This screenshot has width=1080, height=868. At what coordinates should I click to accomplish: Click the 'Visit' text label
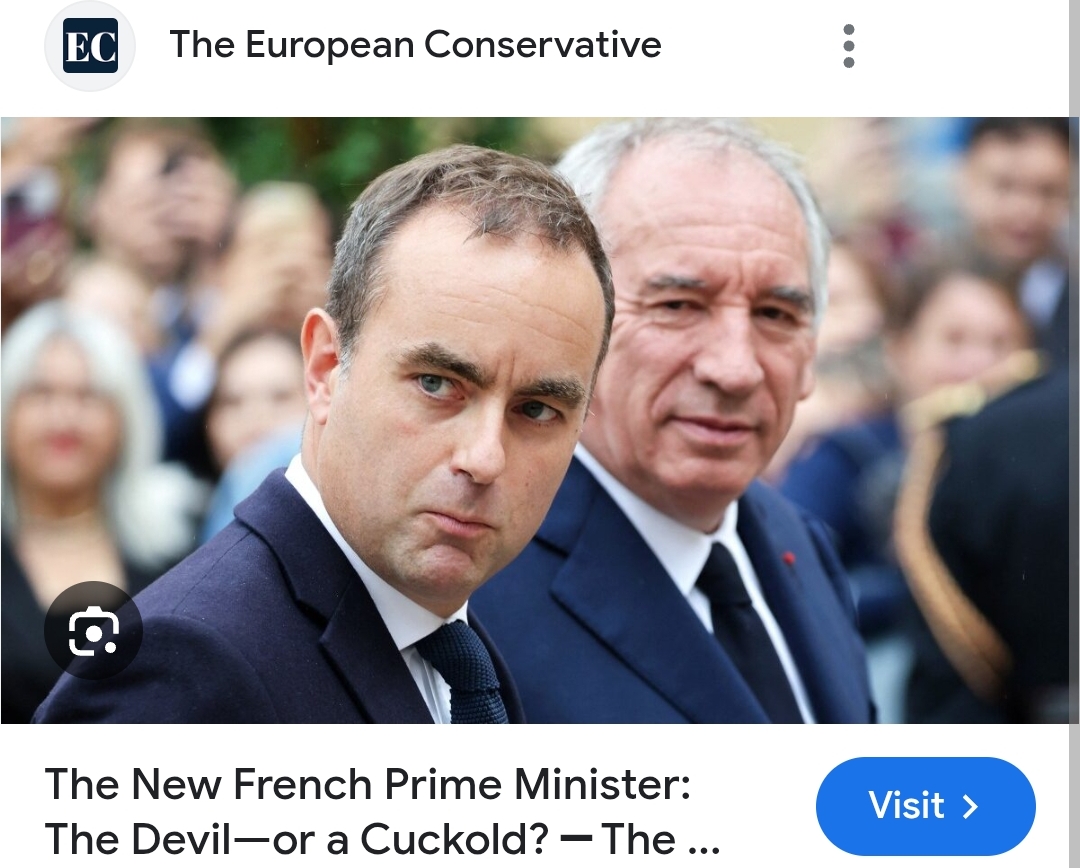click(906, 805)
